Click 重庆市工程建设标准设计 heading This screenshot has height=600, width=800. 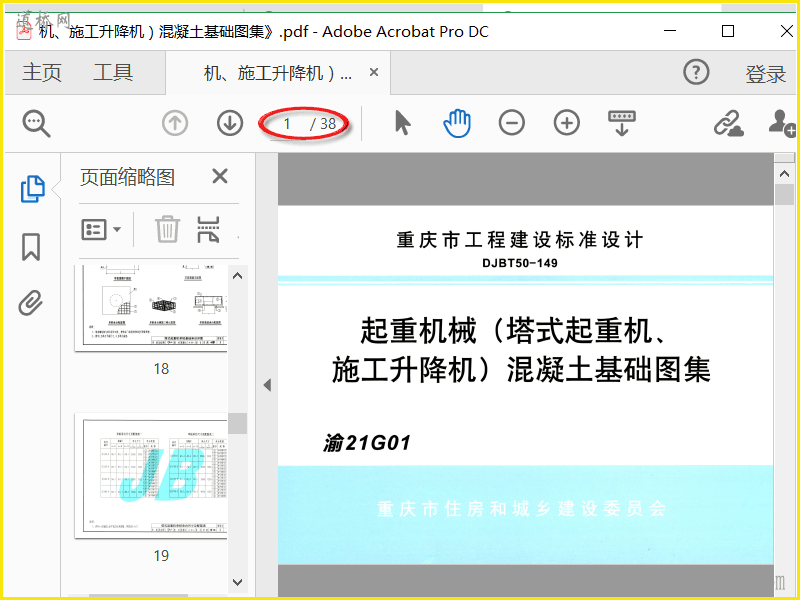coord(520,240)
